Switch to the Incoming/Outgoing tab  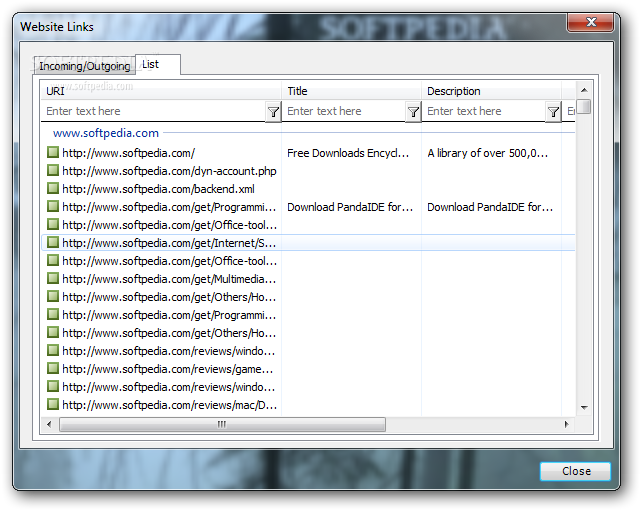click(x=85, y=66)
